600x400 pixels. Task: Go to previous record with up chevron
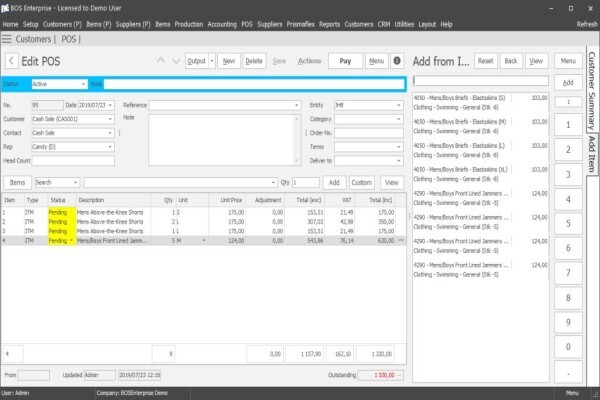[161, 61]
